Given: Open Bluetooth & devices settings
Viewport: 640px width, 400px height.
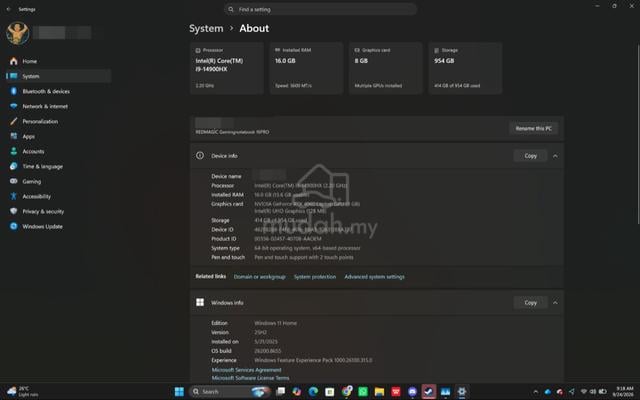Looking at the screenshot, I should (46, 91).
